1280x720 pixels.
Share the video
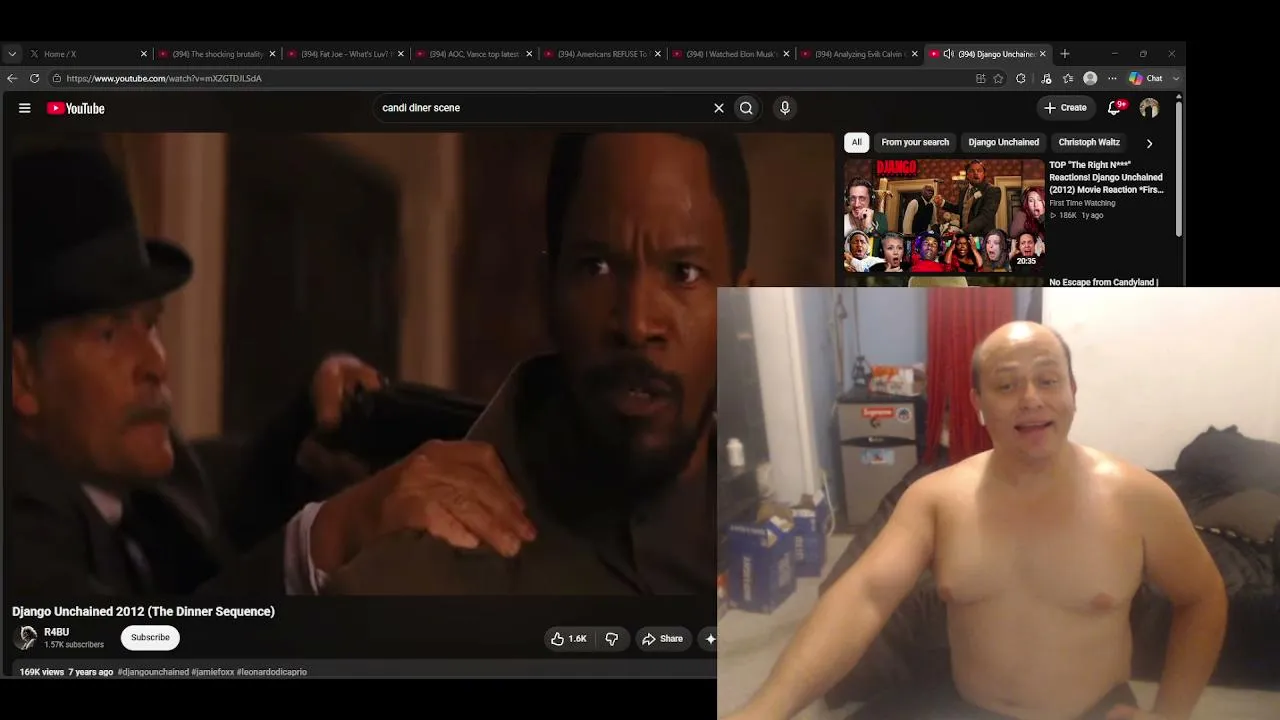tap(662, 639)
